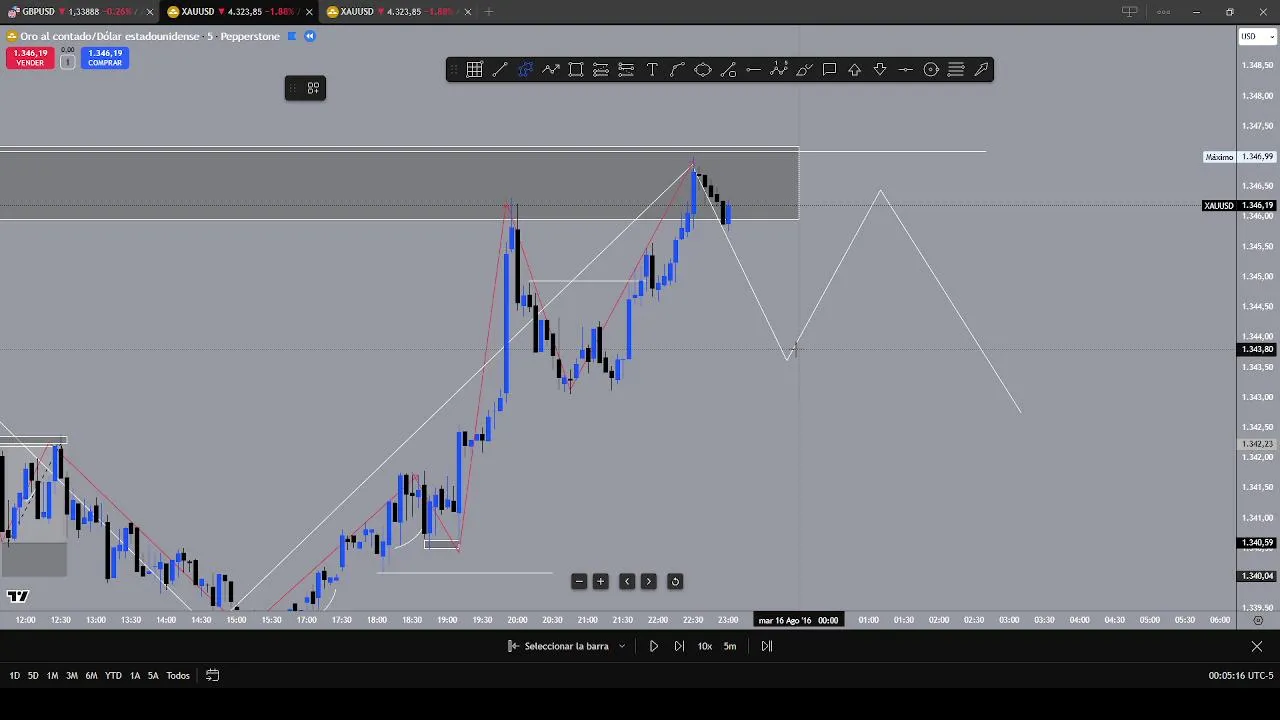Select the 1D time range

(14, 676)
